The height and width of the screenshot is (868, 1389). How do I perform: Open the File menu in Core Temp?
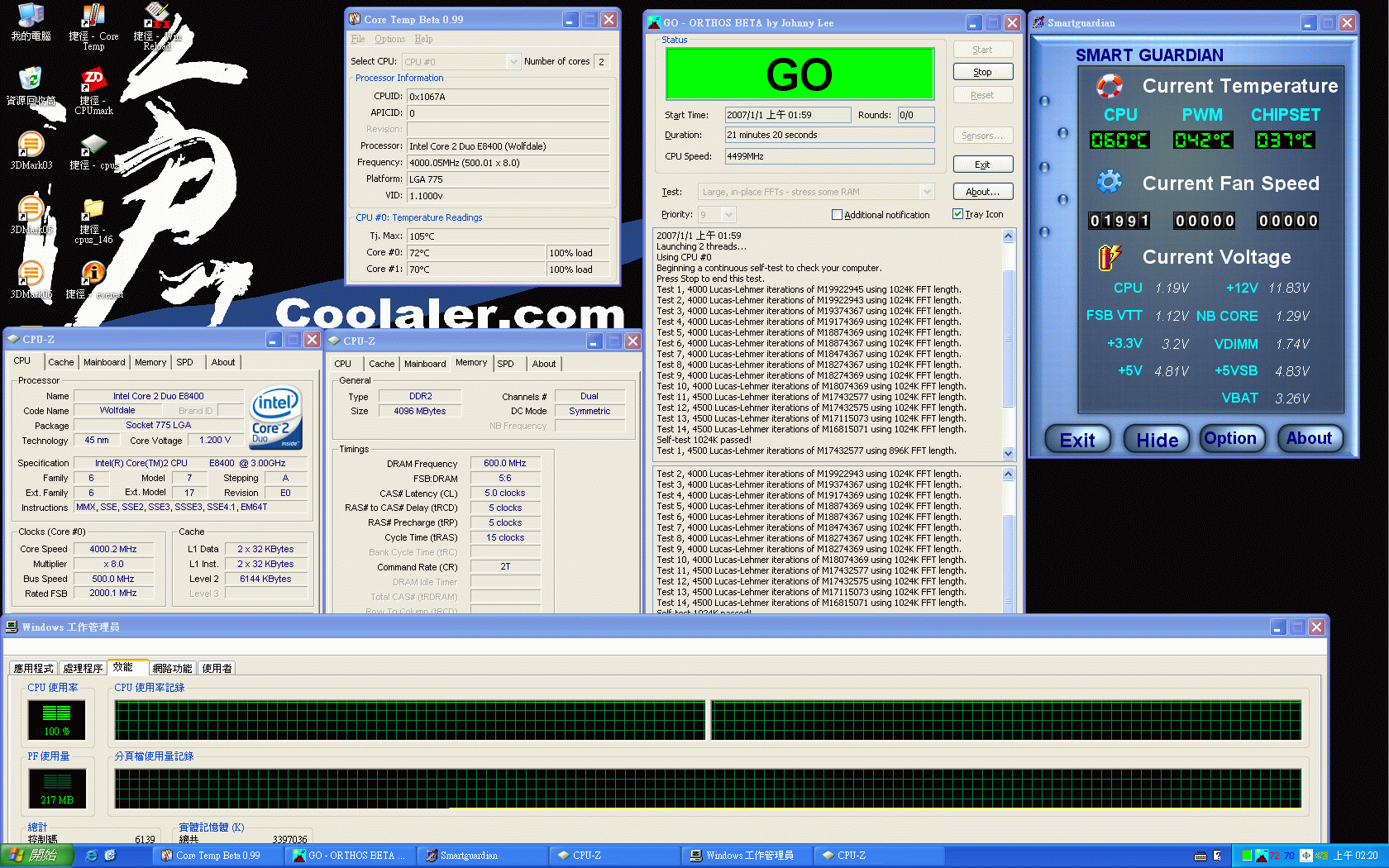point(358,39)
